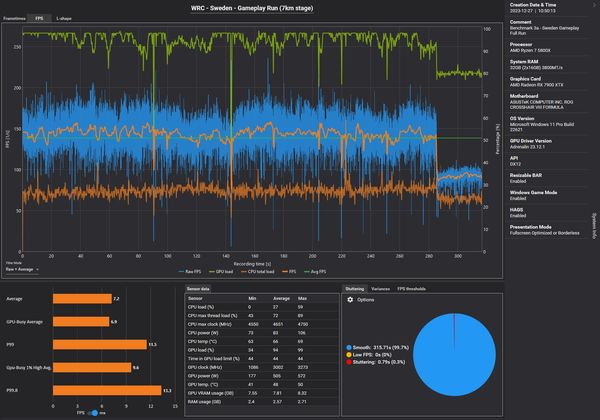This screenshot has height=420, width=600.
Task: Flip the FPS/ms toggle switch
Action: pyautogui.click(x=91, y=411)
